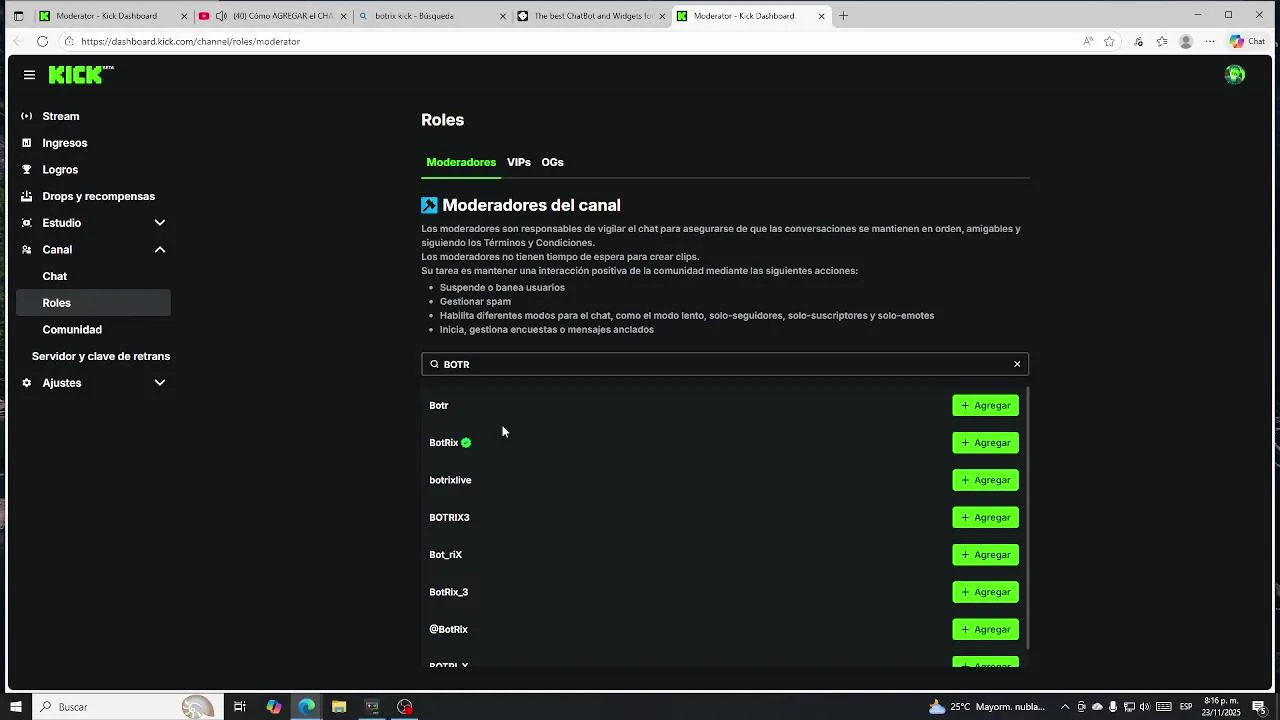Switch to the YouTube Cómo AGREGAR tab
The image size is (1280, 720).
272,16
